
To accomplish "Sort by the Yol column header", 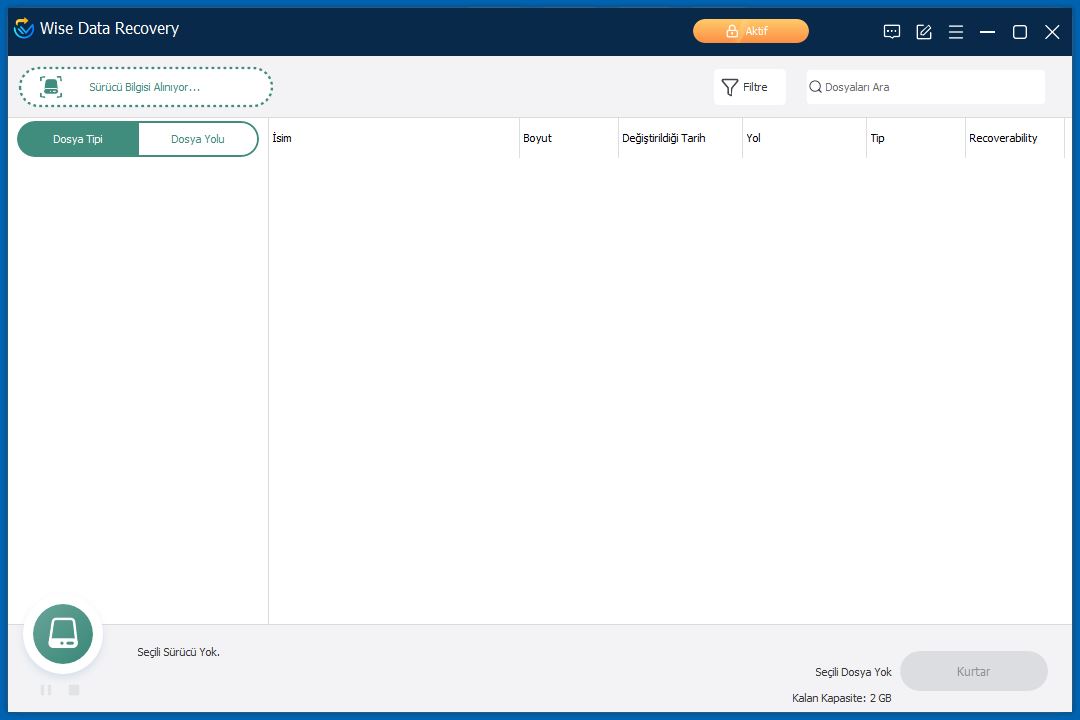I will (804, 138).
